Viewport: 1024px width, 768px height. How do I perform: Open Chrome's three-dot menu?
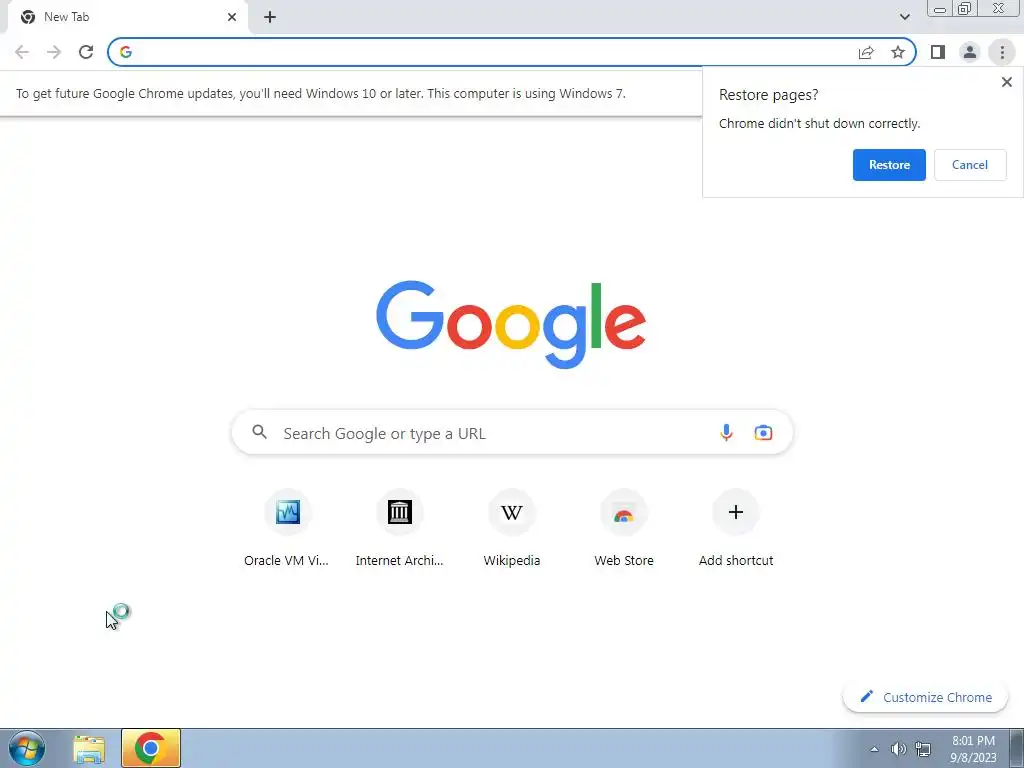click(1002, 52)
